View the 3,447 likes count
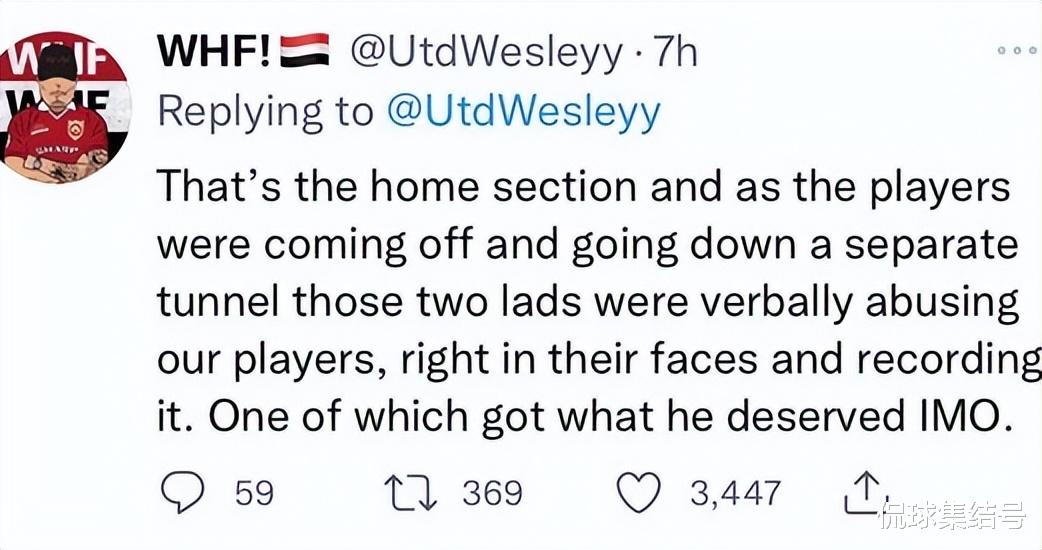The height and width of the screenshot is (550, 1042). (735, 494)
